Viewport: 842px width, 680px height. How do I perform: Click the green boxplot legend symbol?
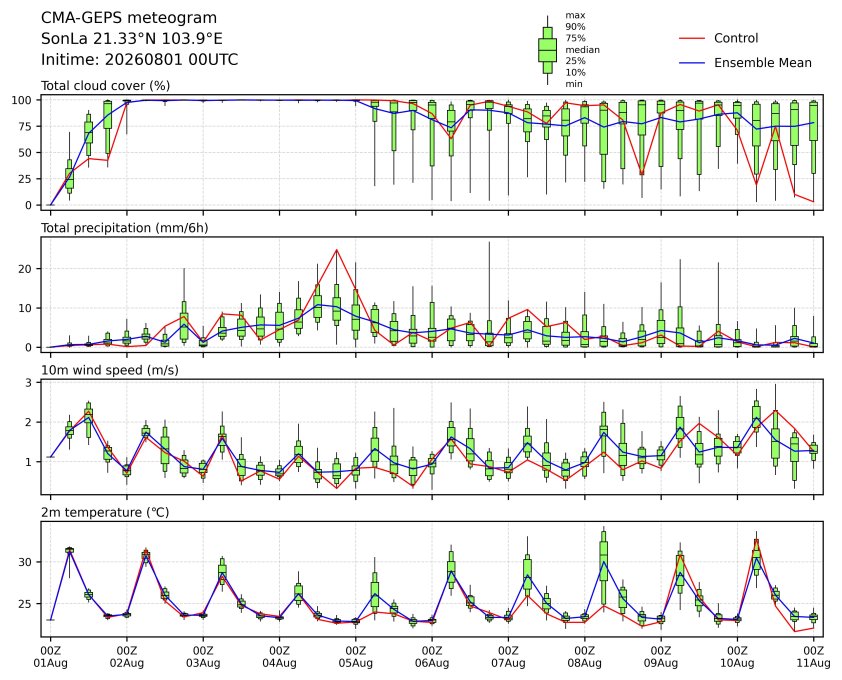(547, 50)
